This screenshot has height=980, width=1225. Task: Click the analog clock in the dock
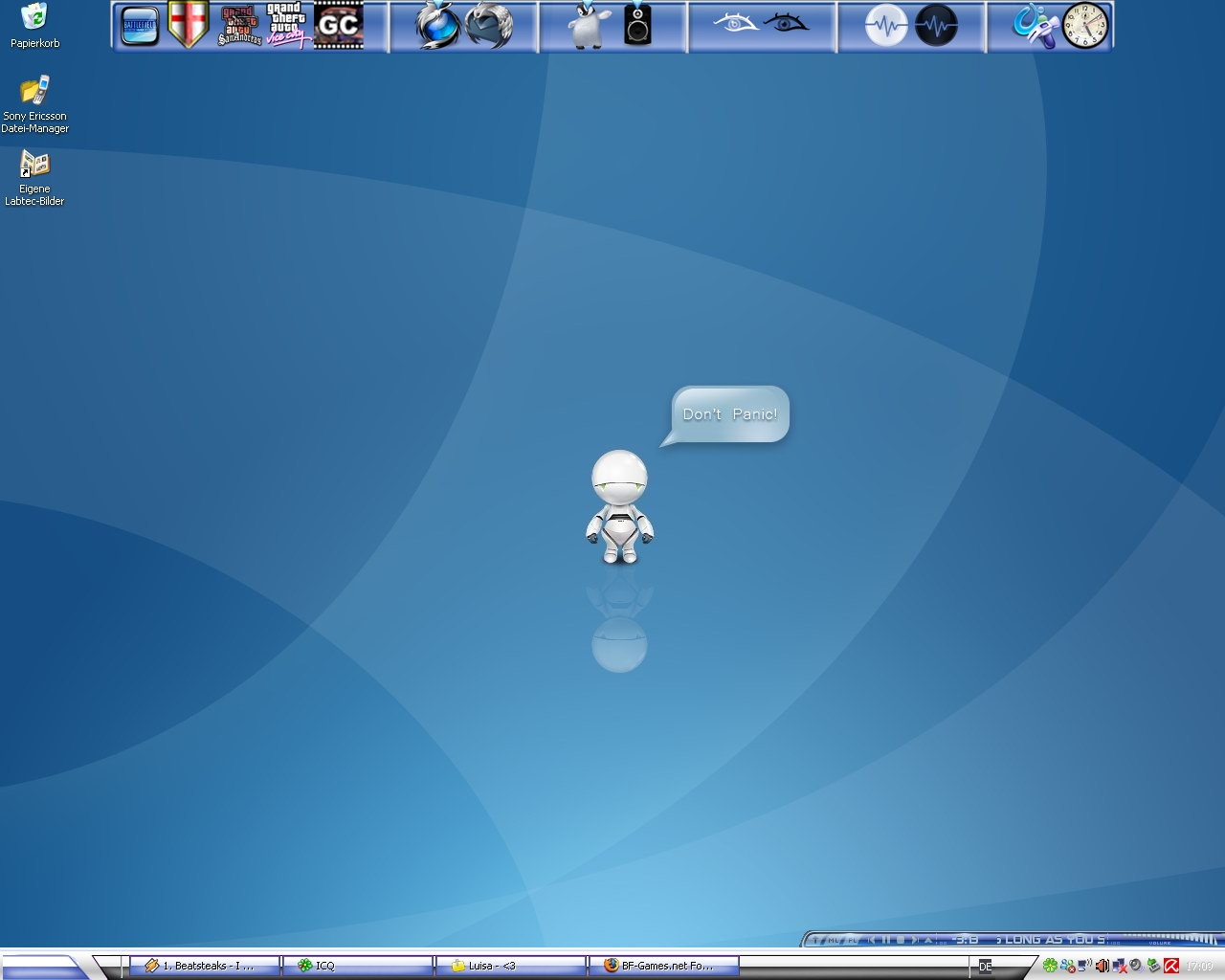[x=1085, y=26]
